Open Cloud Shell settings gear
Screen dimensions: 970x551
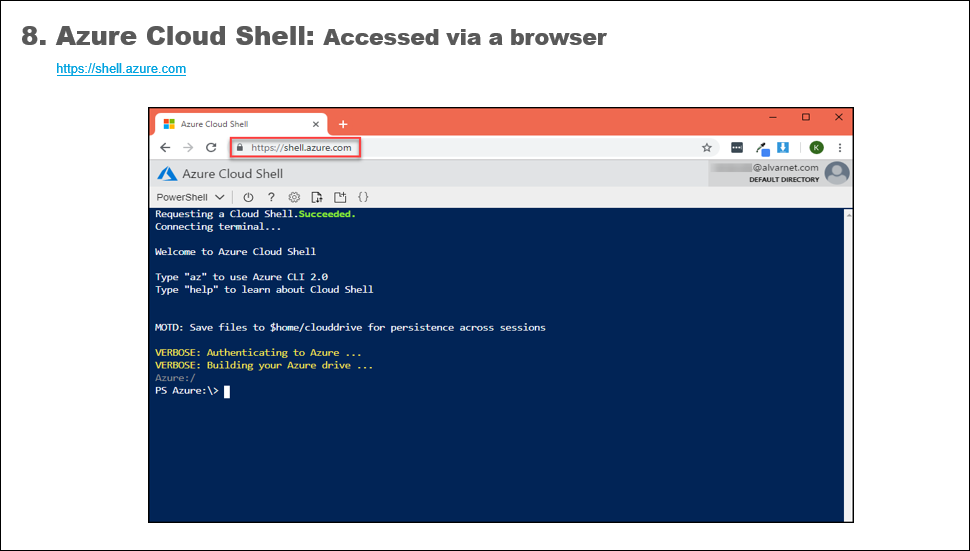tap(294, 197)
